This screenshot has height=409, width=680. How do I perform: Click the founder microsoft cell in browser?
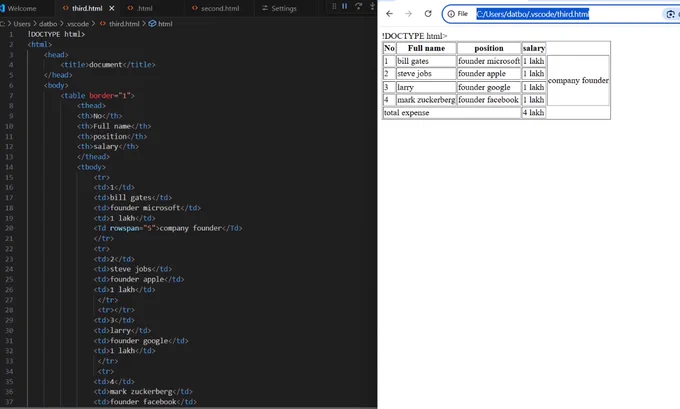point(489,61)
